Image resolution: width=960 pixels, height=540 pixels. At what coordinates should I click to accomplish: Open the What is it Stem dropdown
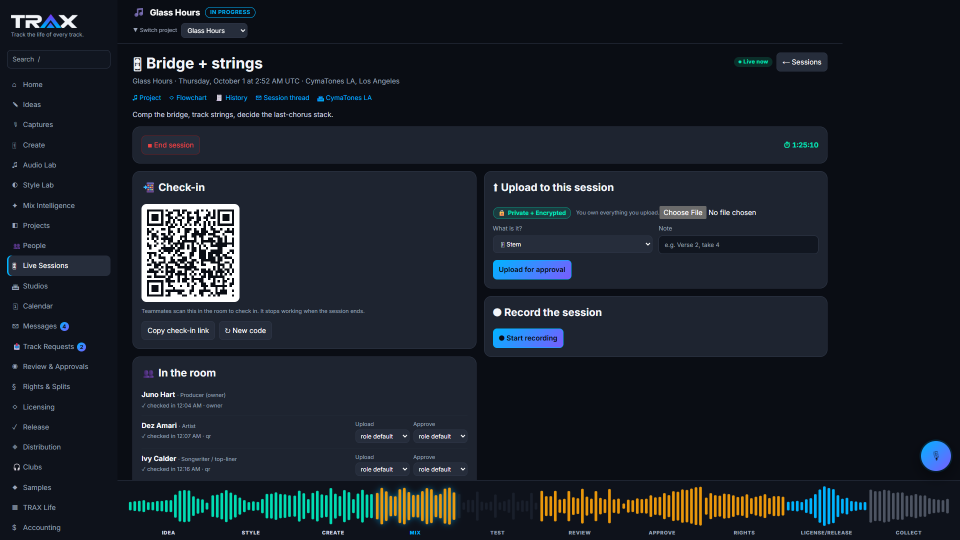pyautogui.click(x=572, y=244)
